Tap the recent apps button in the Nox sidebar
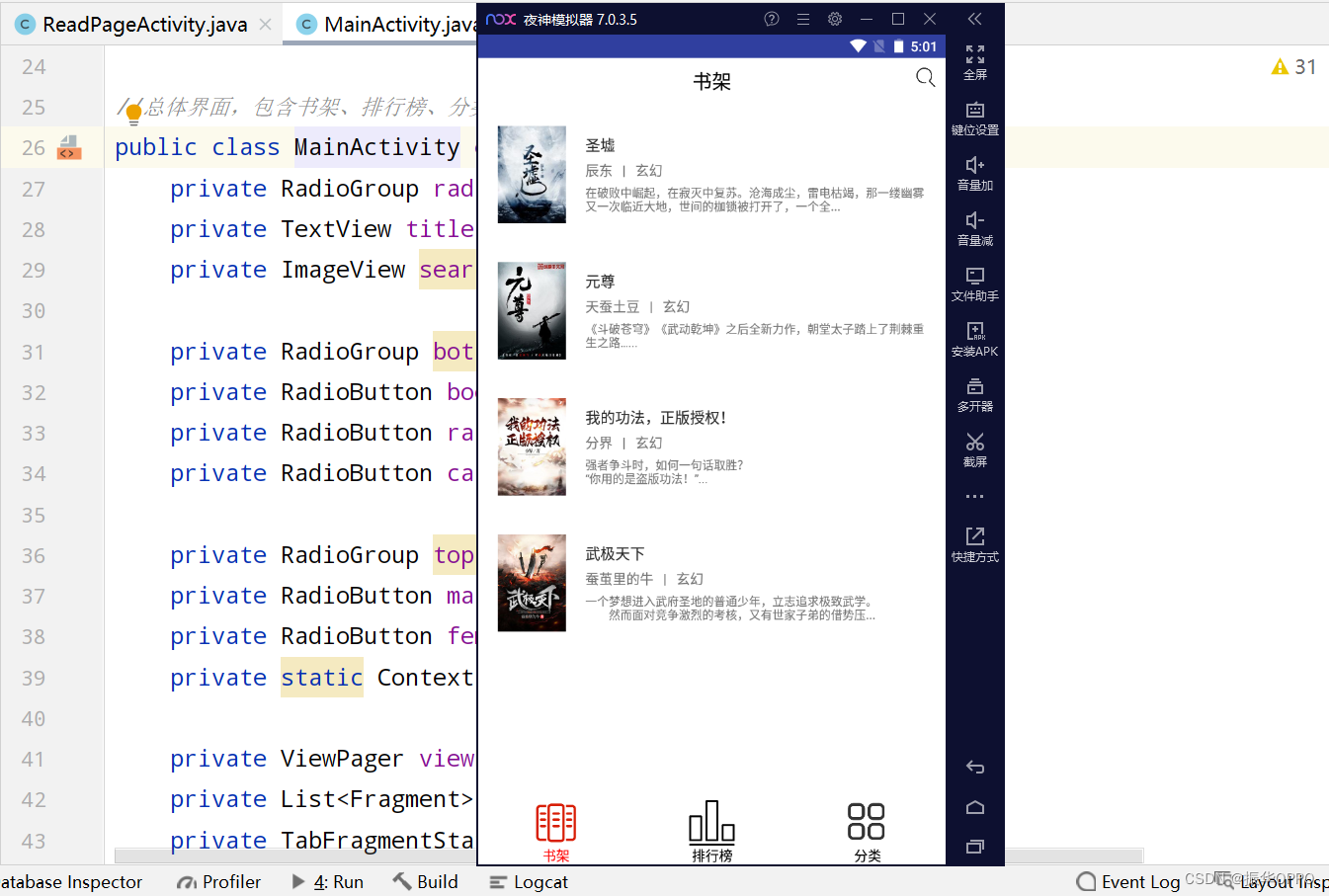This screenshot has height=896, width=1329. pyautogui.click(x=975, y=847)
